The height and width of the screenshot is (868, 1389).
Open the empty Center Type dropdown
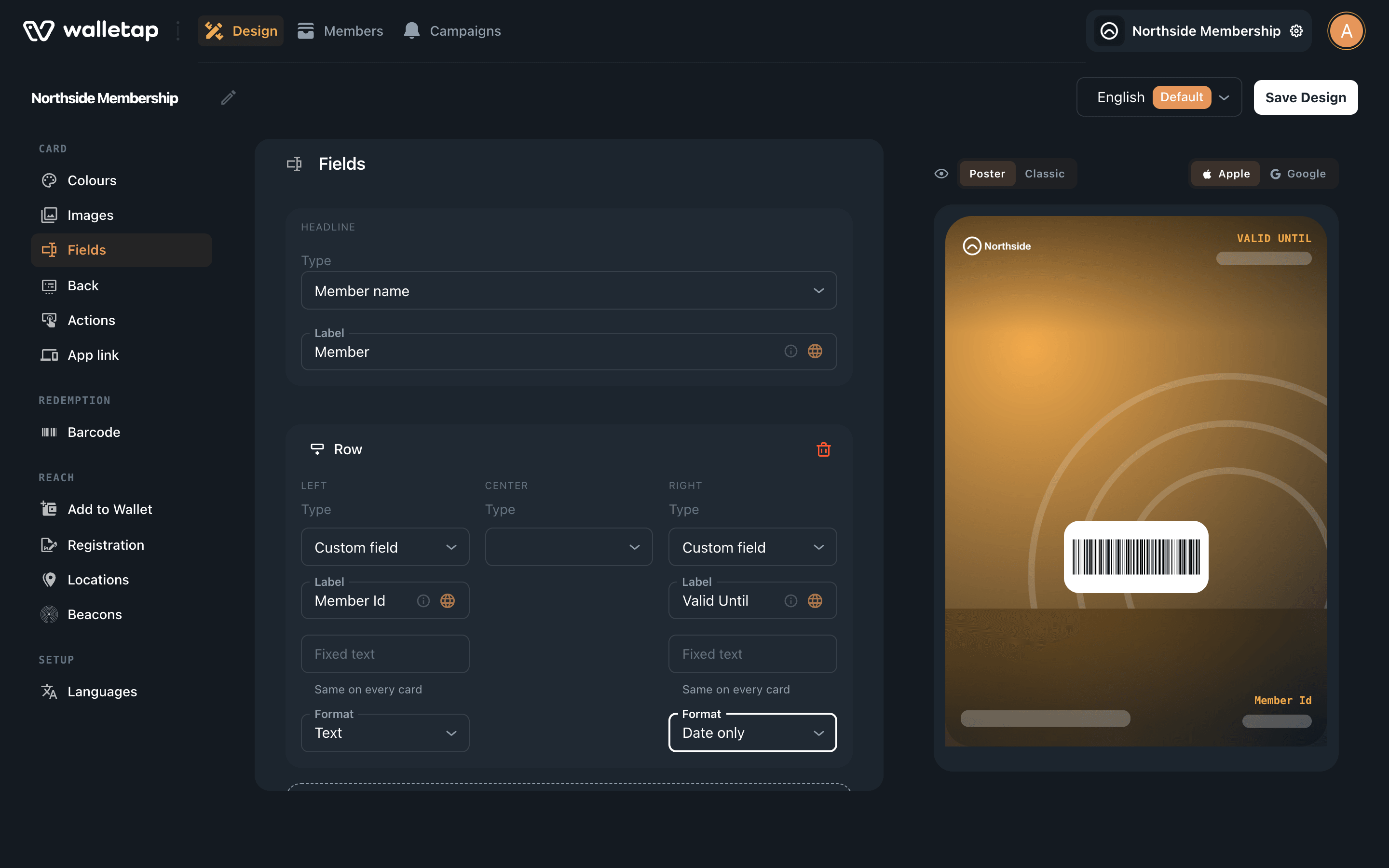click(569, 547)
